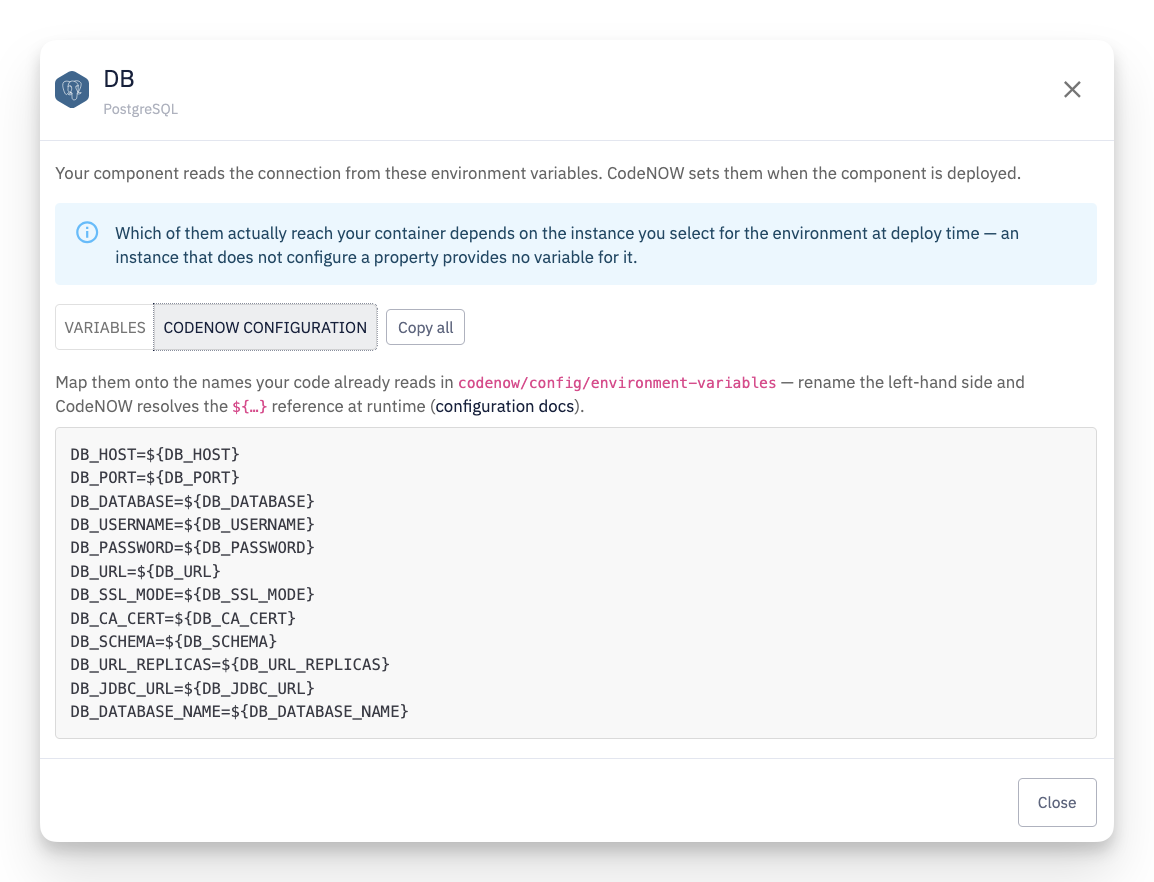Click the DB_URL=${DB_URL} line
The image size is (1154, 882).
coord(146,571)
